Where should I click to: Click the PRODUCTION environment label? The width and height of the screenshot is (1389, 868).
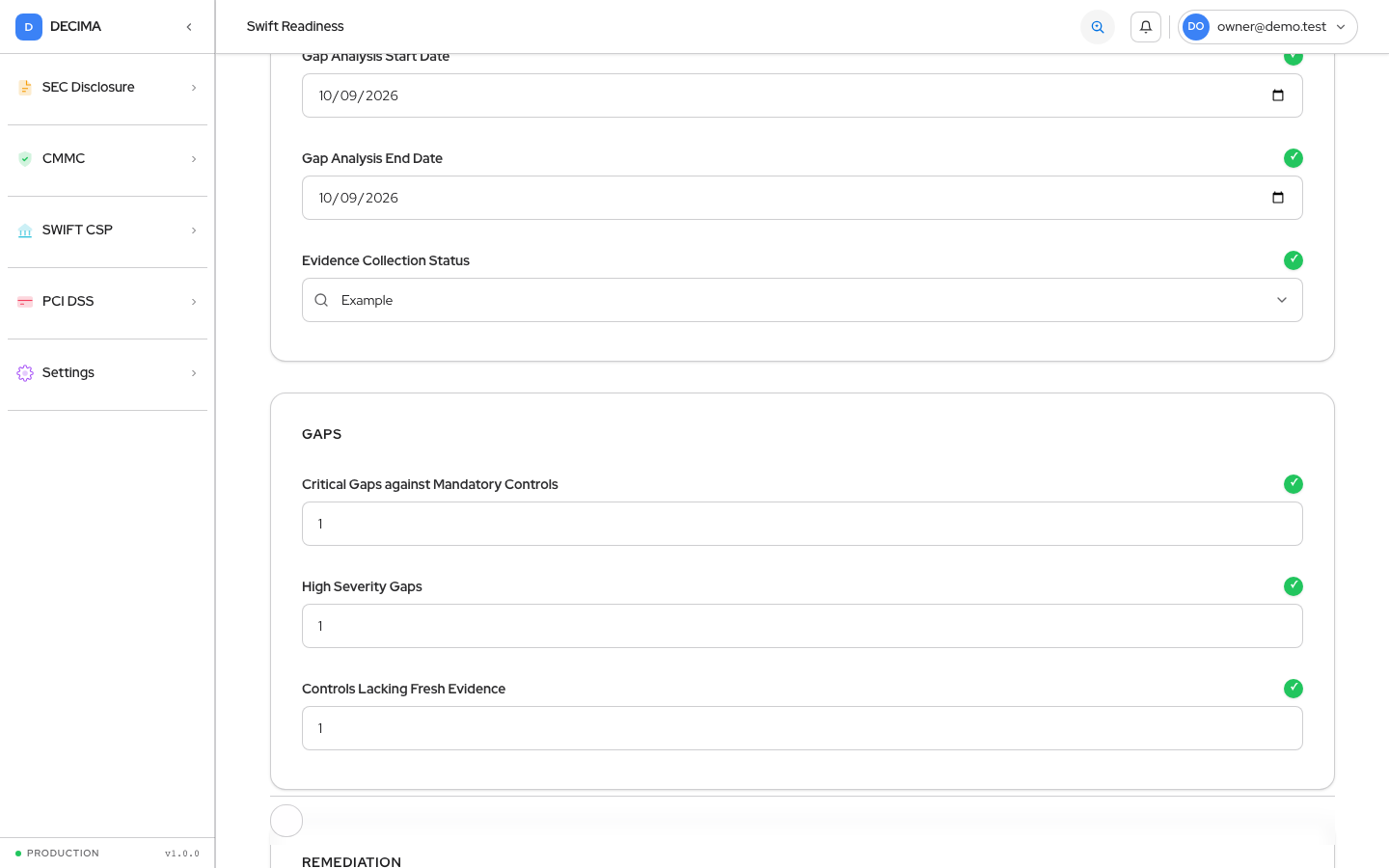click(63, 854)
